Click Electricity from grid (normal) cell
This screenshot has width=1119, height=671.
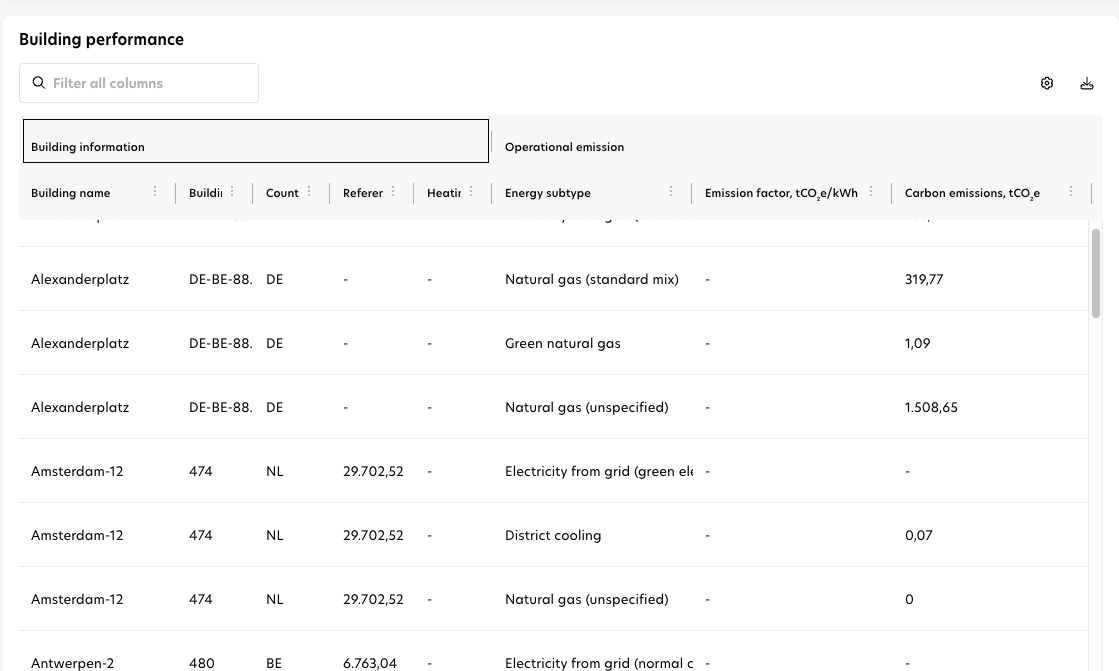tap(598, 663)
